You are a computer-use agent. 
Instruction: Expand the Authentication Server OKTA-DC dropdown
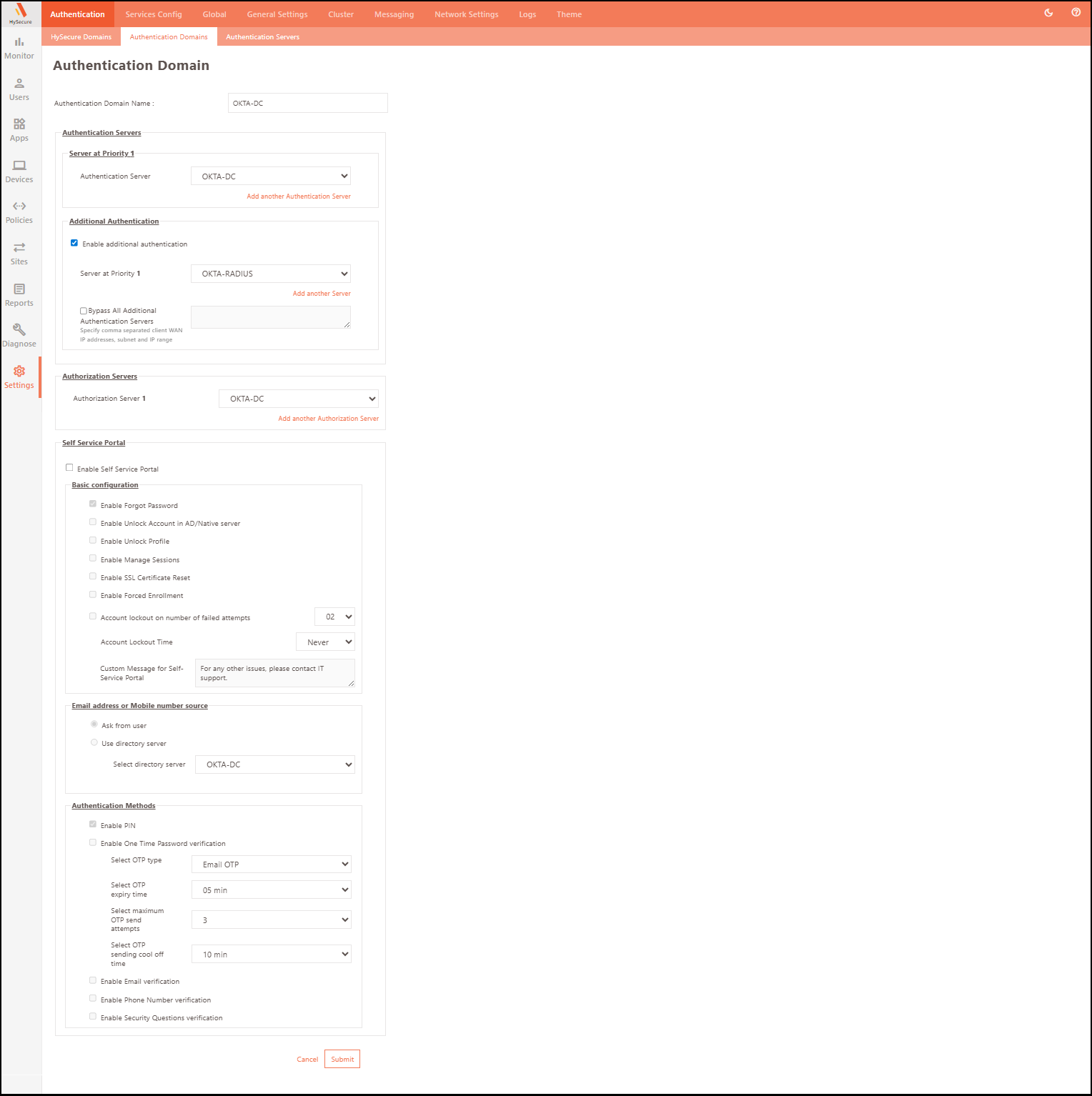271,176
